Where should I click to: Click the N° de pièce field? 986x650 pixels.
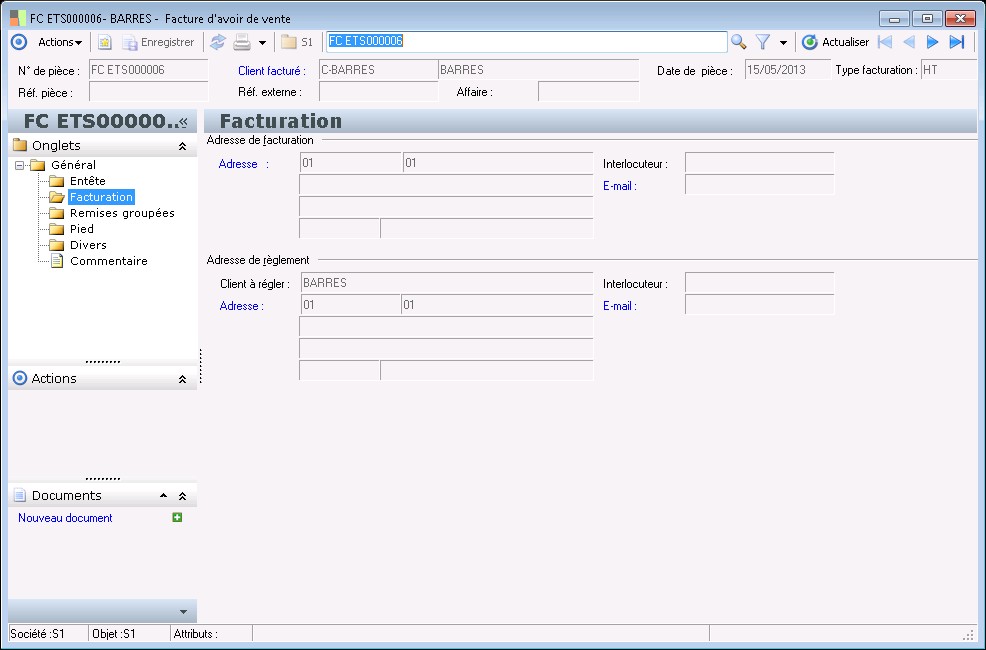pyautogui.click(x=148, y=70)
